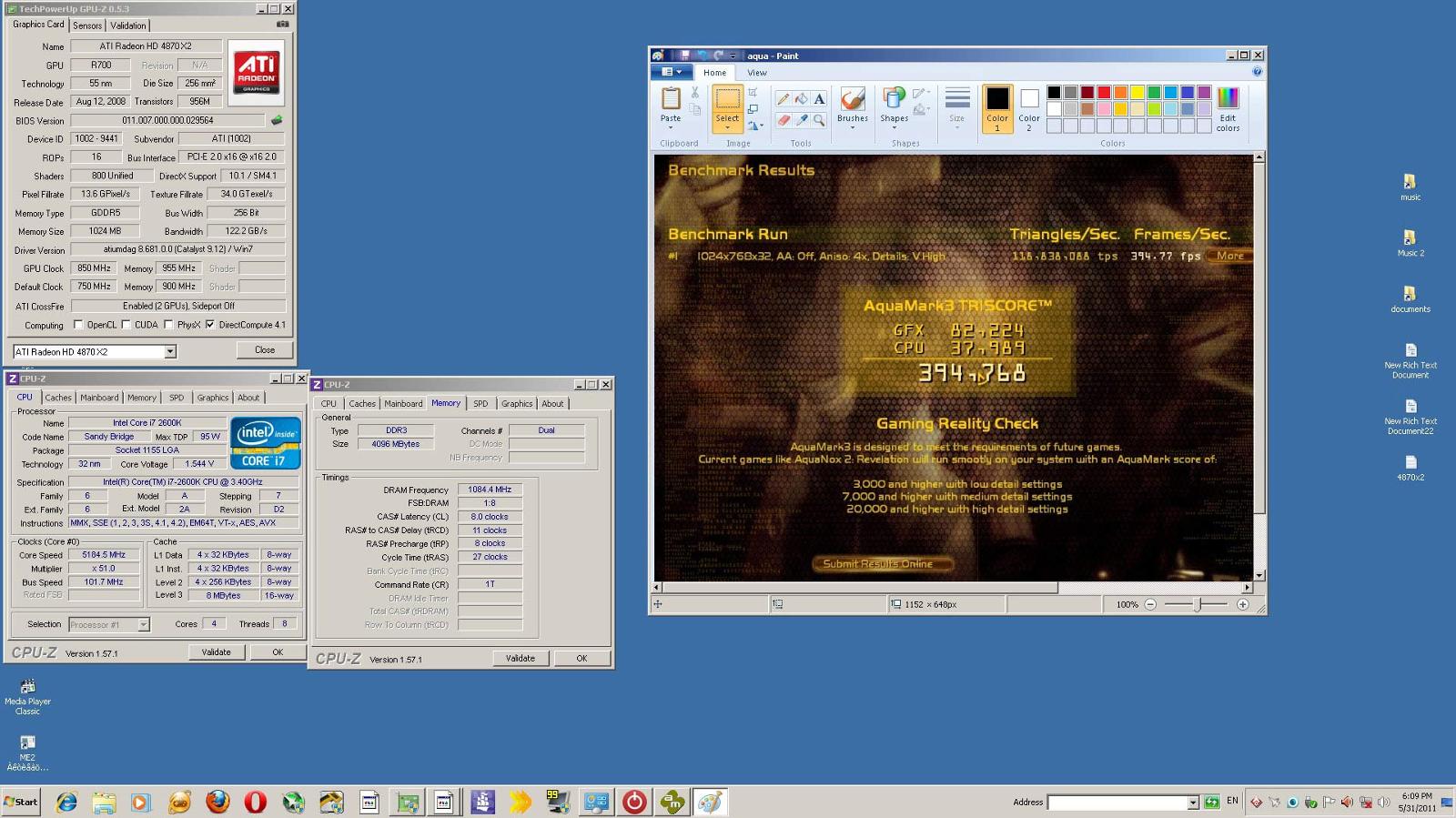Enable the PhysX checkbox in GPU-Z
Screen dimensions: 1456x818
[x=168, y=324]
